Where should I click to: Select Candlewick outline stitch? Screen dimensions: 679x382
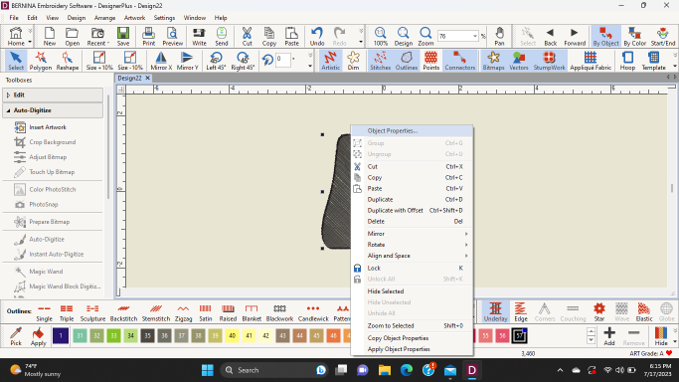tap(313, 313)
